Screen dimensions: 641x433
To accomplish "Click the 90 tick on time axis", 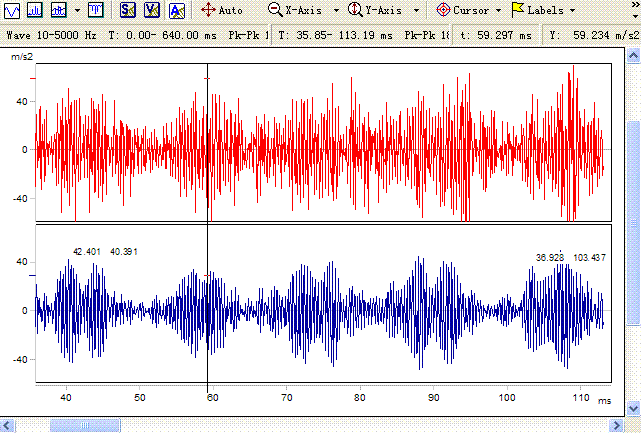I will point(433,397).
